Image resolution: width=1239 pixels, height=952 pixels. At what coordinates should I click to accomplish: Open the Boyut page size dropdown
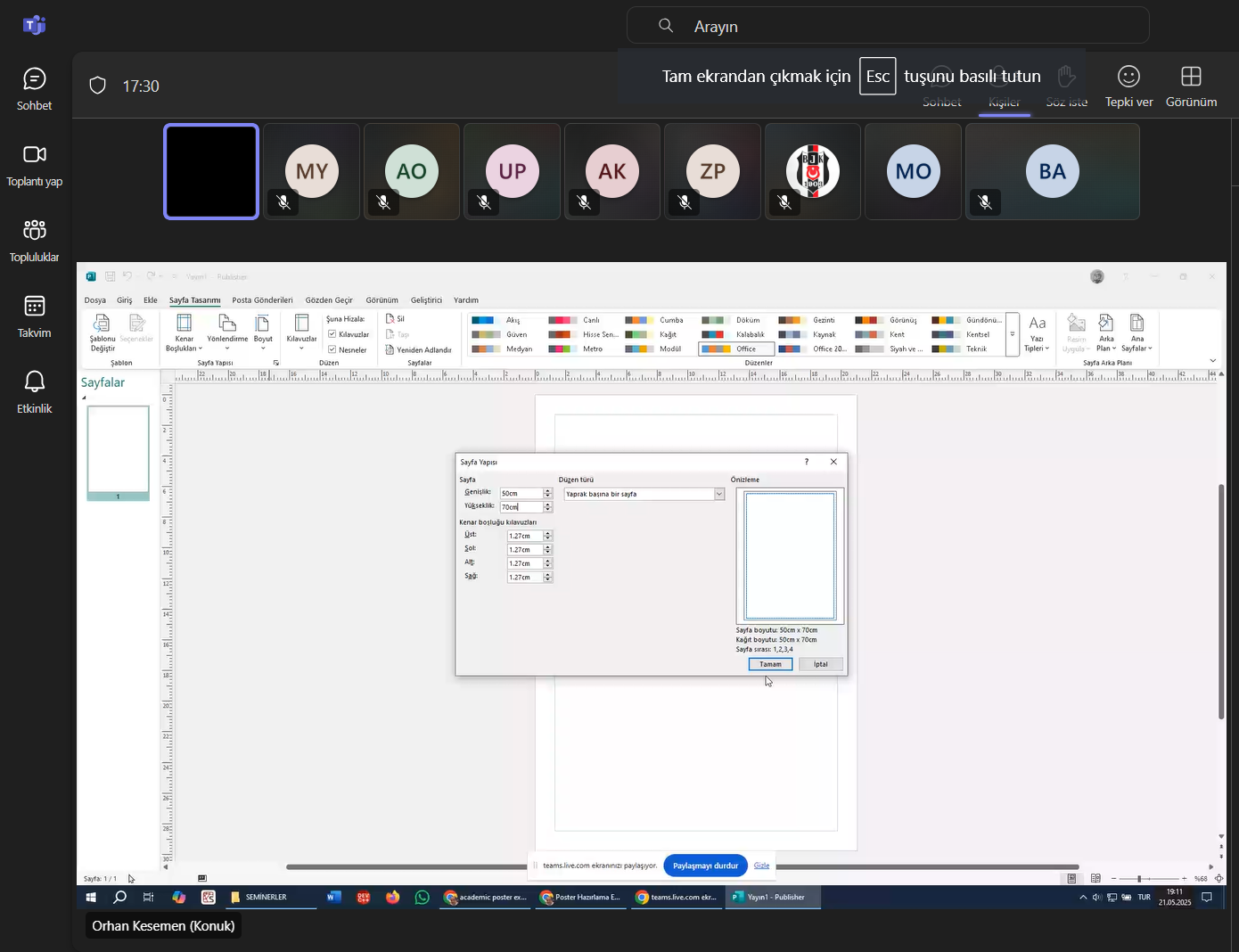coord(263,332)
